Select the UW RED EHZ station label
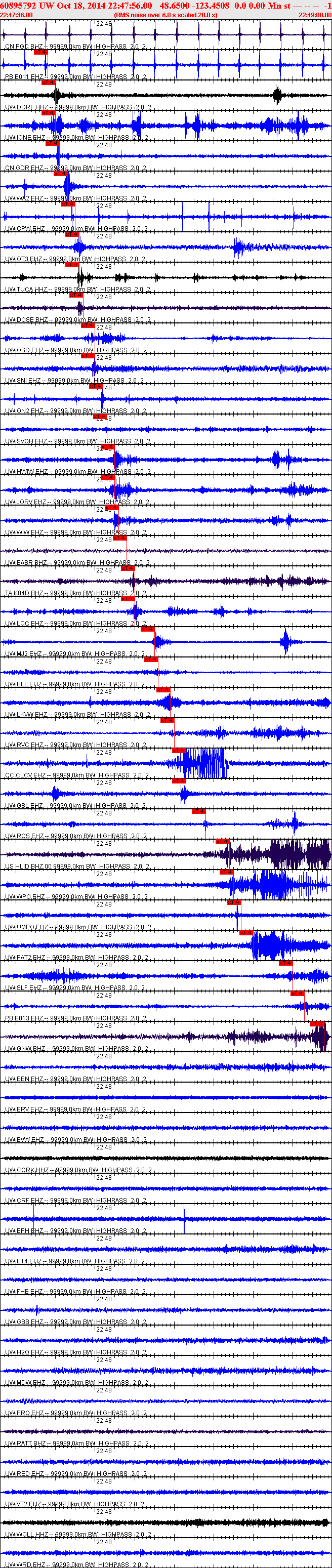Screen dimensions: 332x1568 point(75,1474)
